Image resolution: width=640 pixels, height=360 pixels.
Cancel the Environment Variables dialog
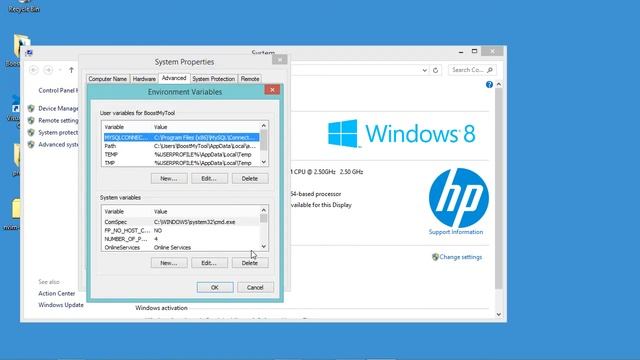coord(256,287)
